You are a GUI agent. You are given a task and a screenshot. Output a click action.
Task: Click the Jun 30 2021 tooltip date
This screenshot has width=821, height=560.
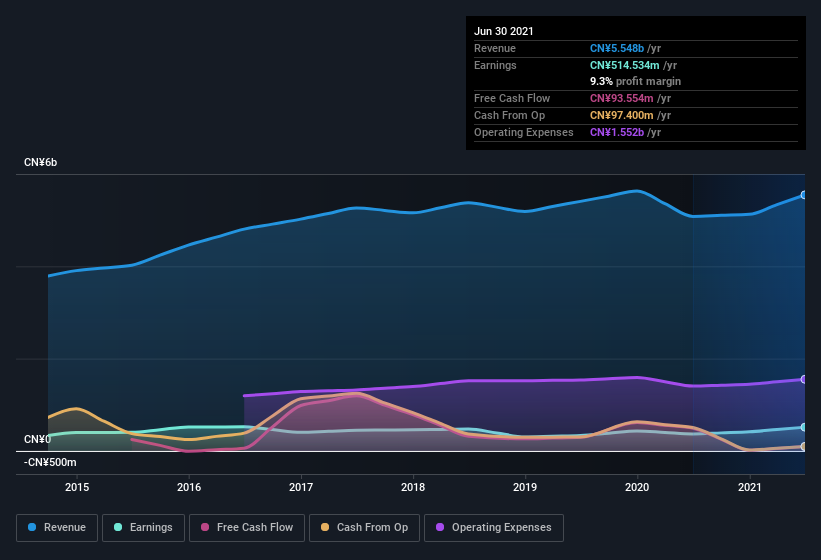504,31
